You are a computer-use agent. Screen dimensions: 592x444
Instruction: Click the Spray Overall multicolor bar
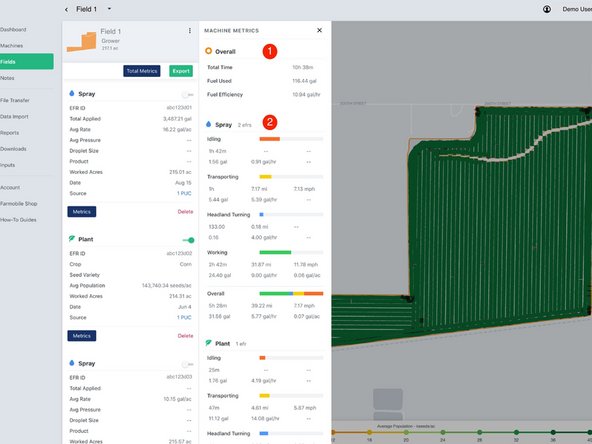[291, 293]
